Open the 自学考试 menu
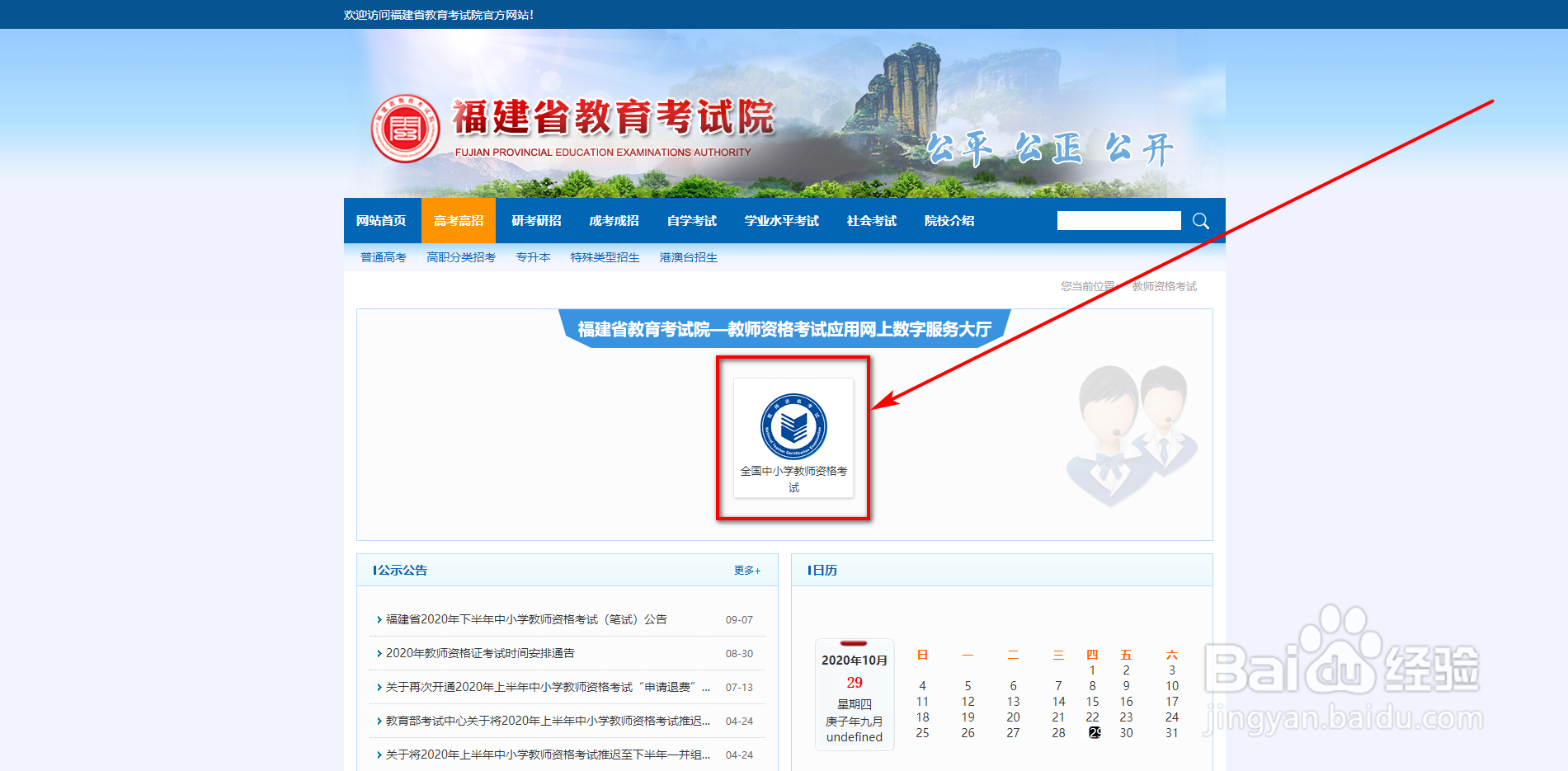This screenshot has height=771, width=1568. (x=691, y=220)
